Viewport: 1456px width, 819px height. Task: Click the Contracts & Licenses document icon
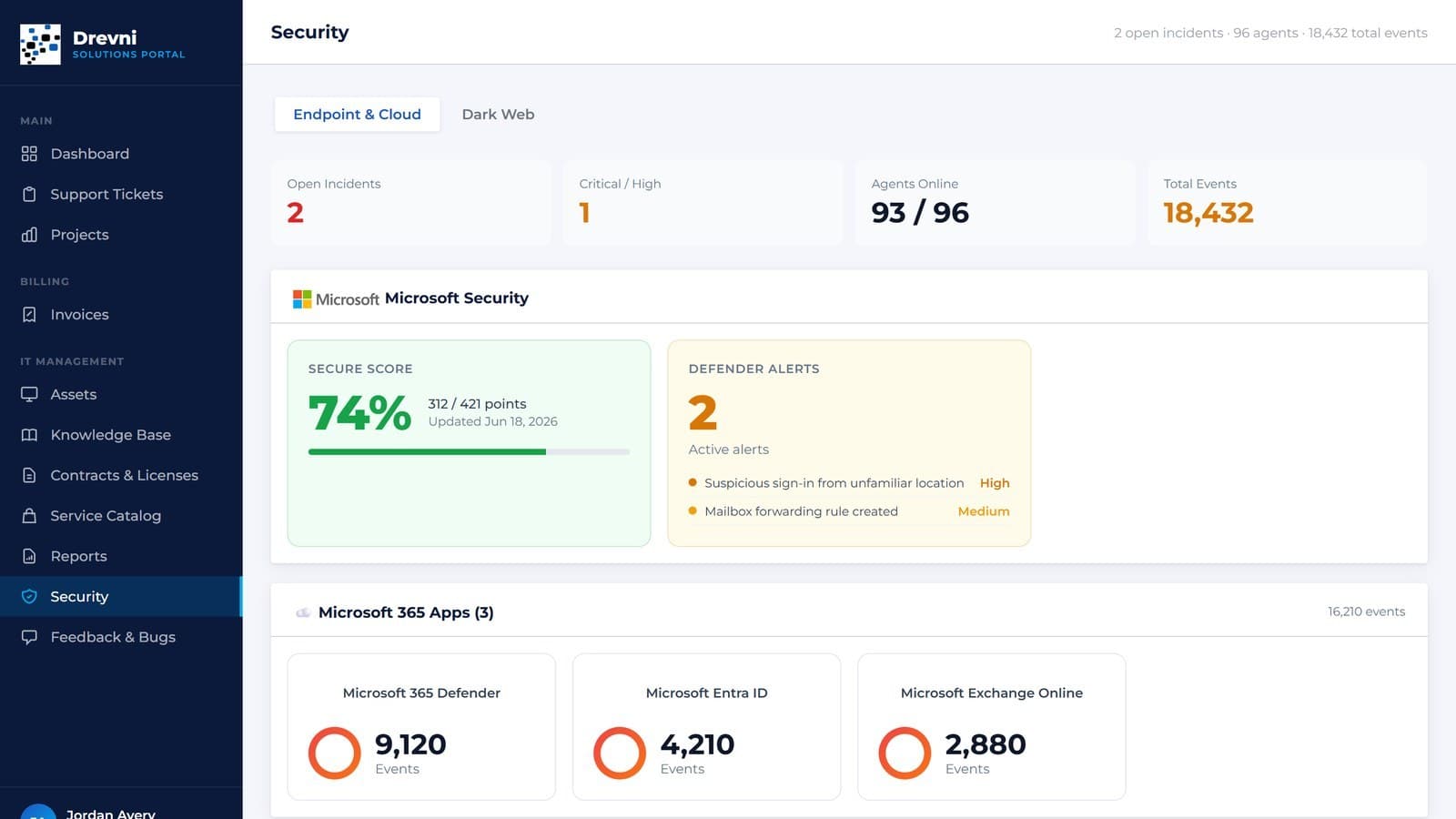(x=29, y=475)
